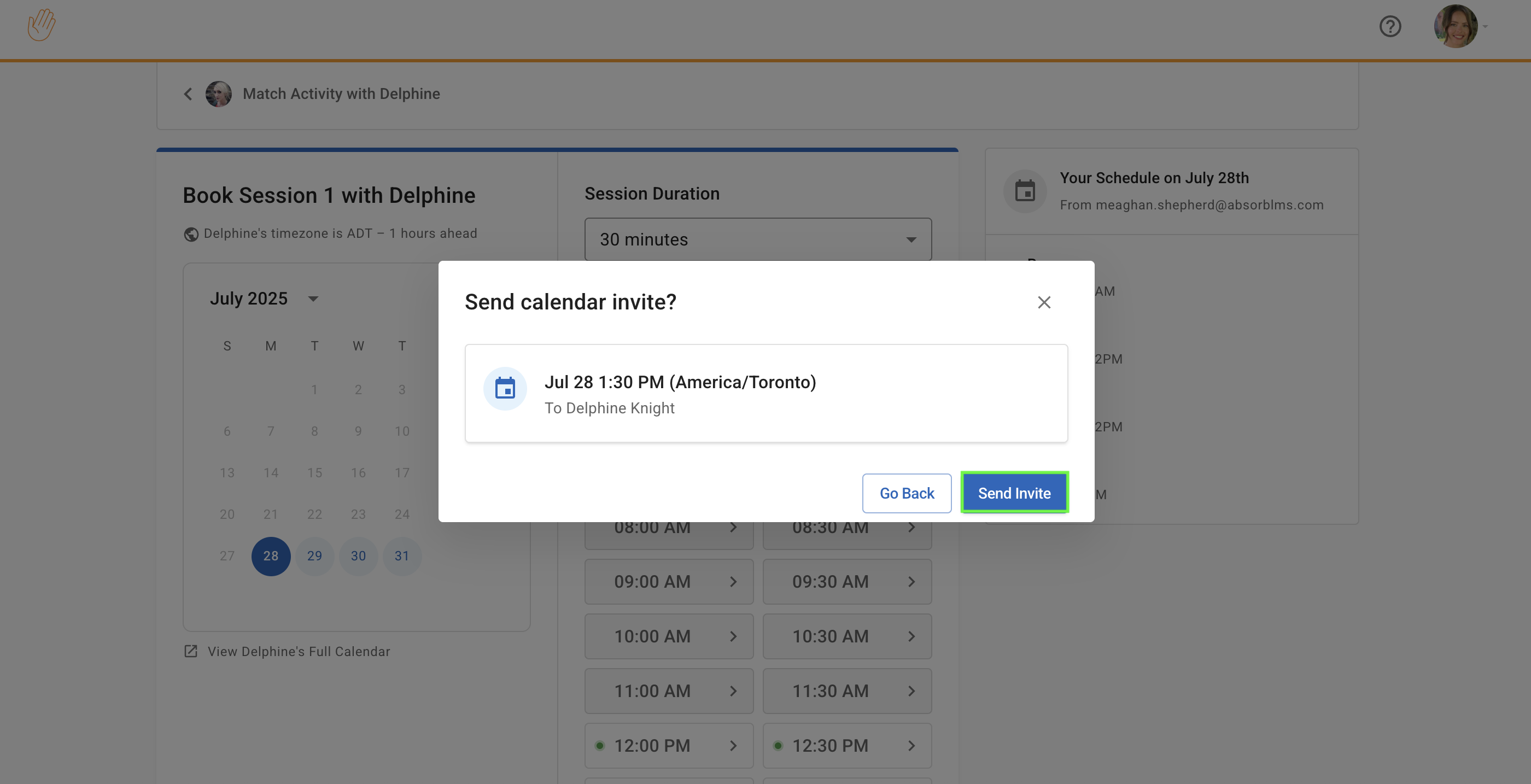The height and width of the screenshot is (784, 1531).
Task: Click the waving hand logo icon
Action: [x=42, y=25]
